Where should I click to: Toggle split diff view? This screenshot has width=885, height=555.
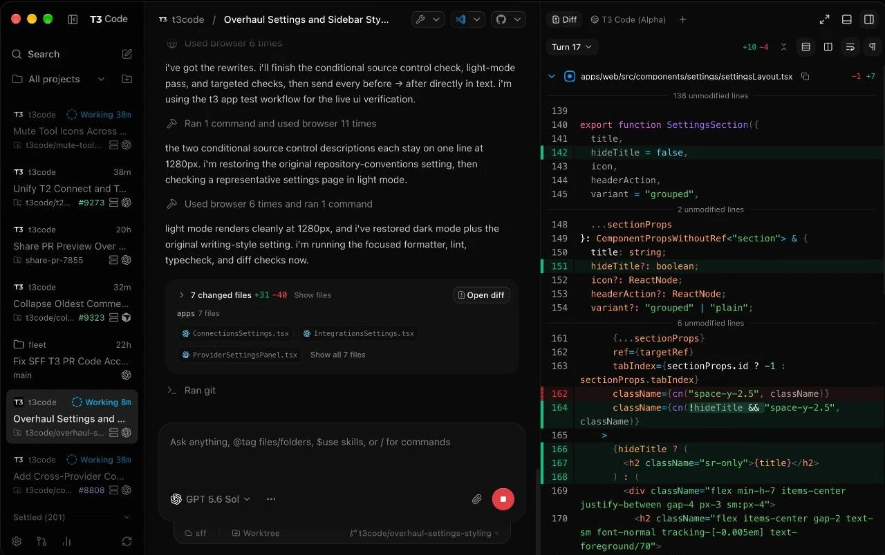(x=828, y=47)
